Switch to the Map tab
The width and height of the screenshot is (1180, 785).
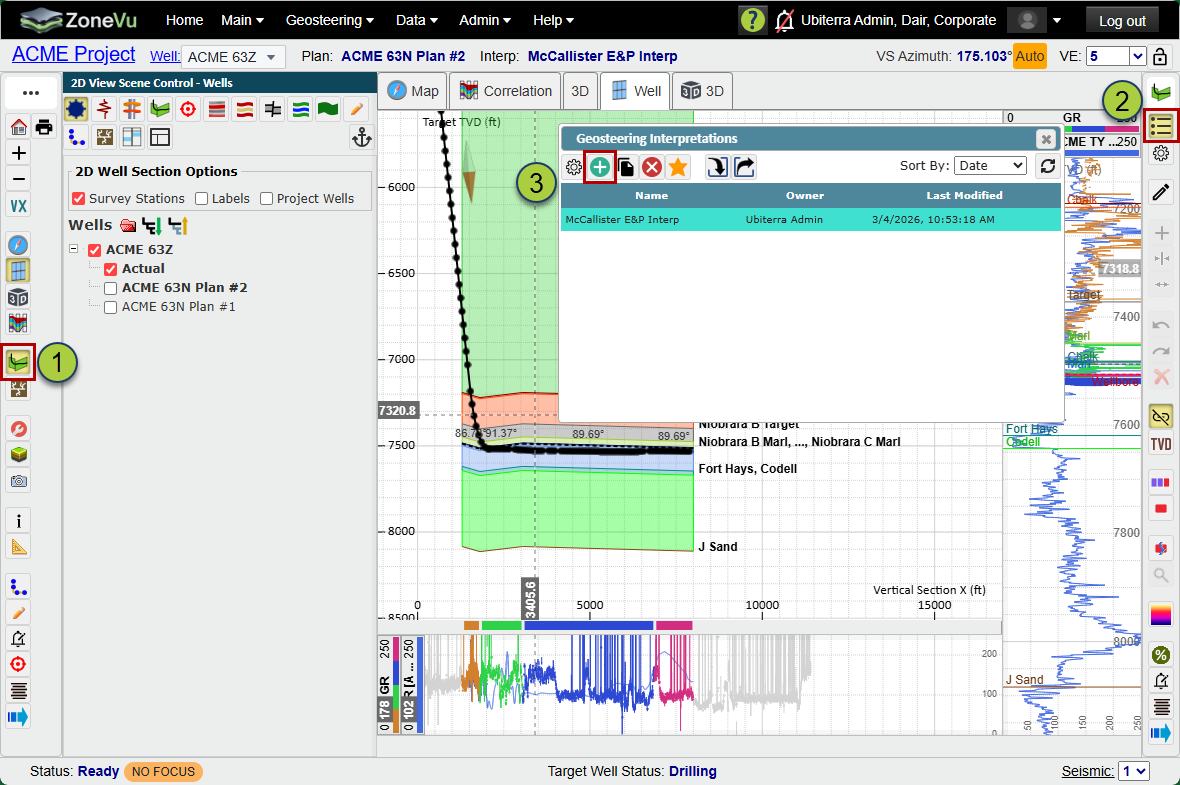tap(412, 91)
